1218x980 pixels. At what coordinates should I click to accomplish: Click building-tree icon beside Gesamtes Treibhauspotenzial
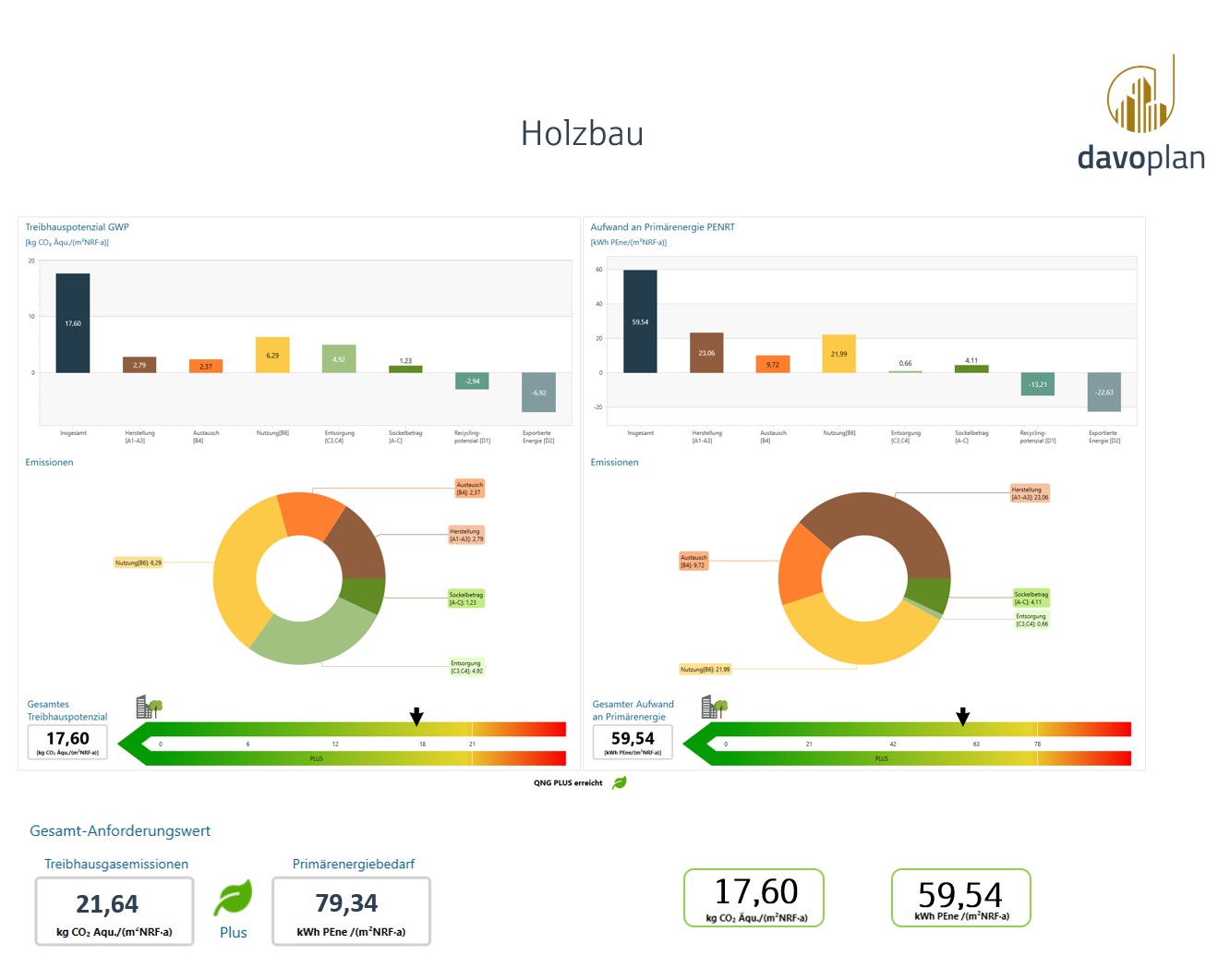pyautogui.click(x=149, y=708)
